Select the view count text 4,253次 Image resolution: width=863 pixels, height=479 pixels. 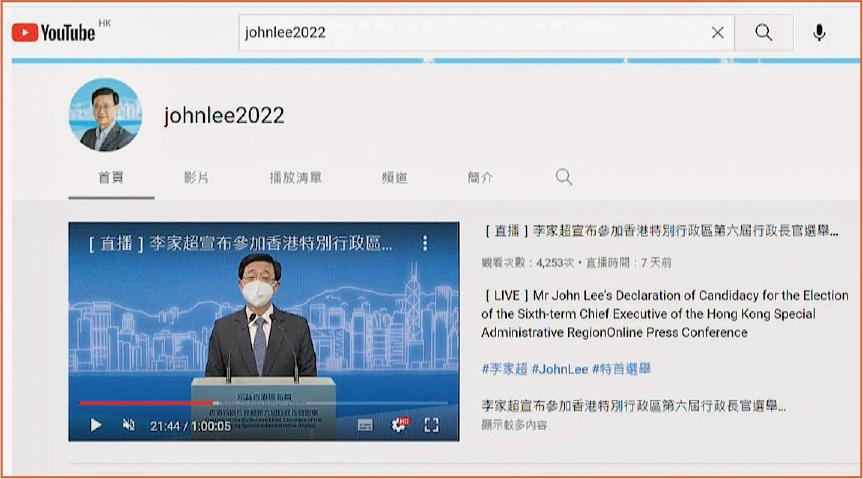(555, 263)
